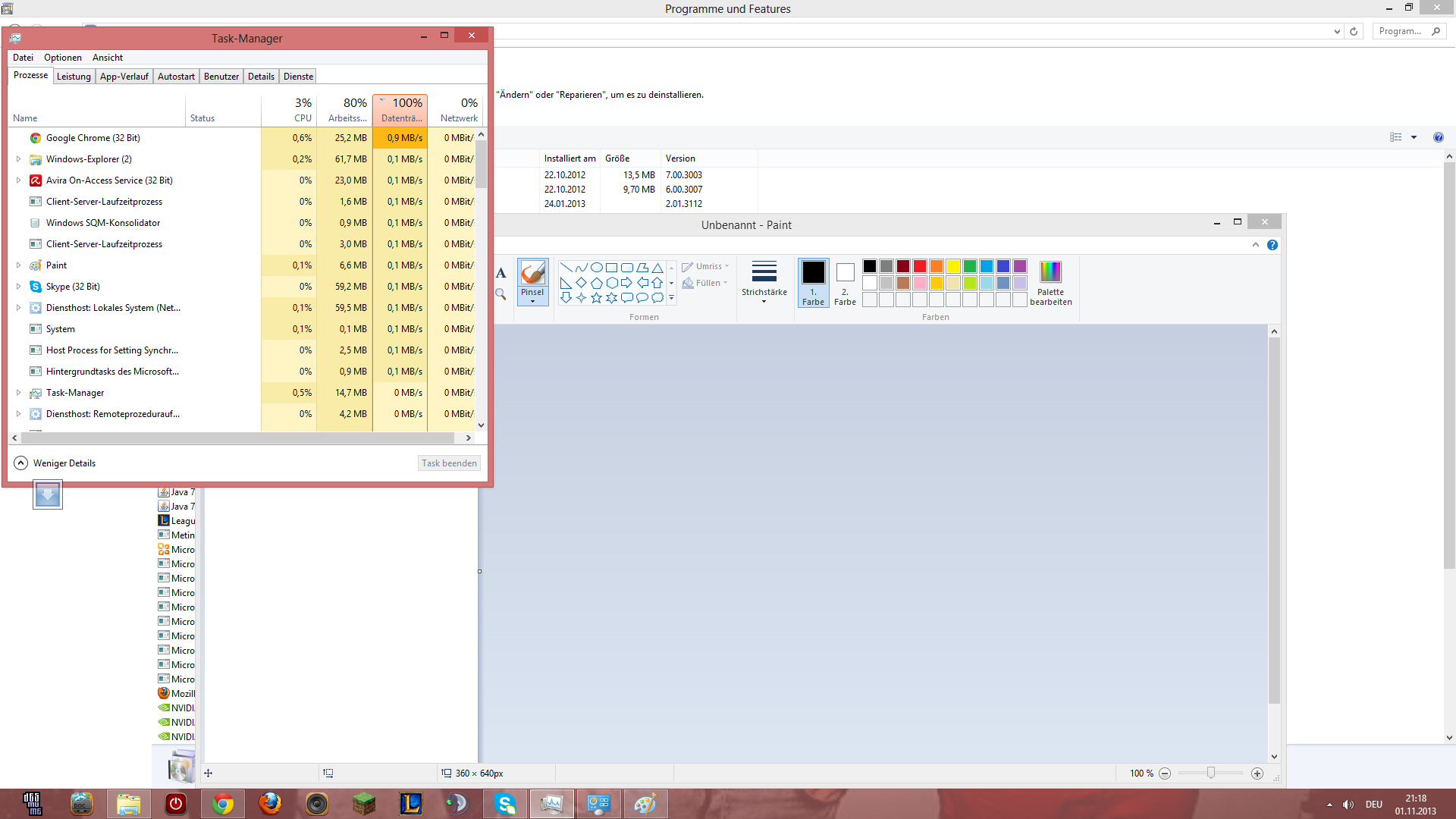Expand the Windows-Explorer process group

[x=18, y=159]
